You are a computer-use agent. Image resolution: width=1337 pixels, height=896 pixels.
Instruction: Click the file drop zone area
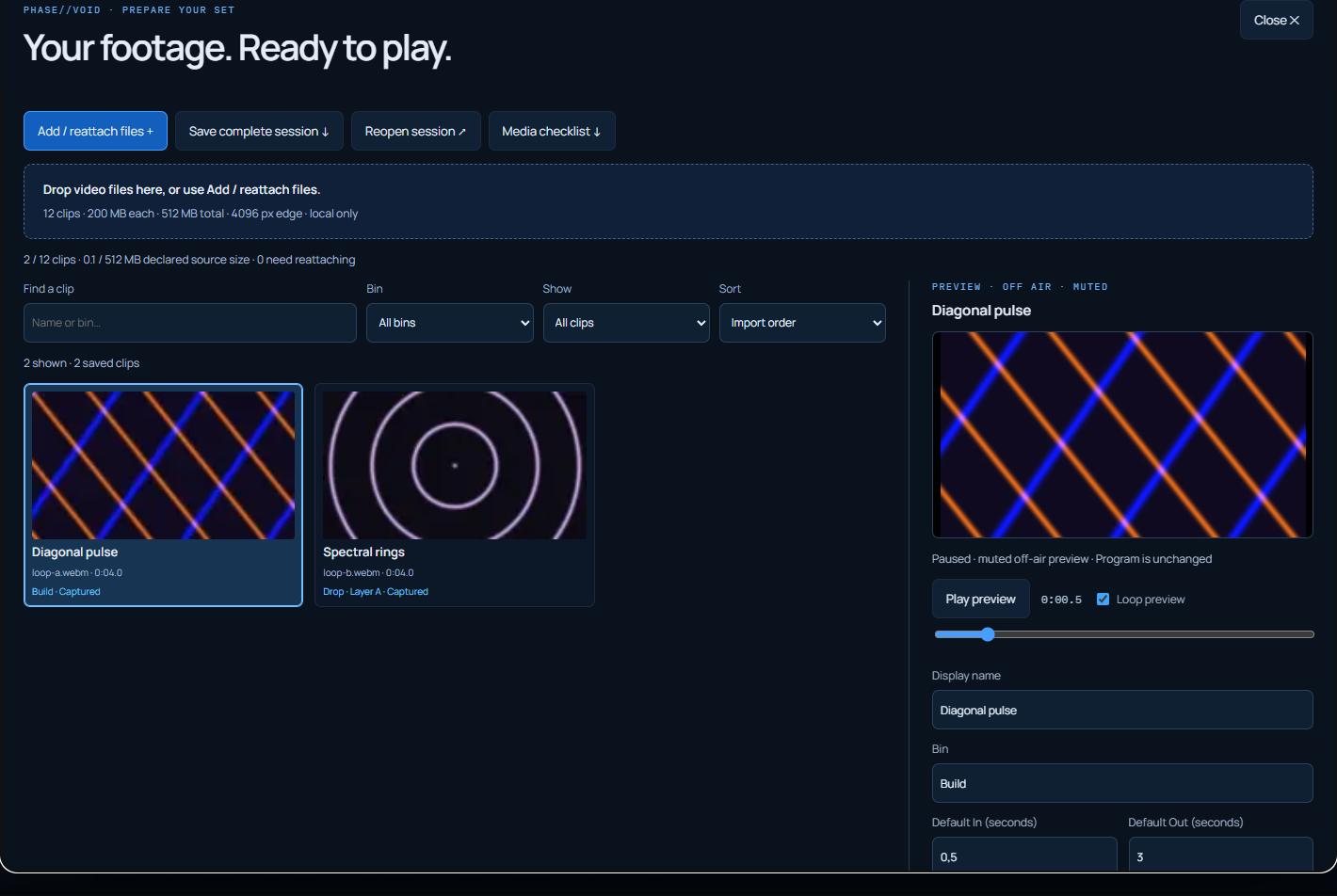click(x=668, y=201)
